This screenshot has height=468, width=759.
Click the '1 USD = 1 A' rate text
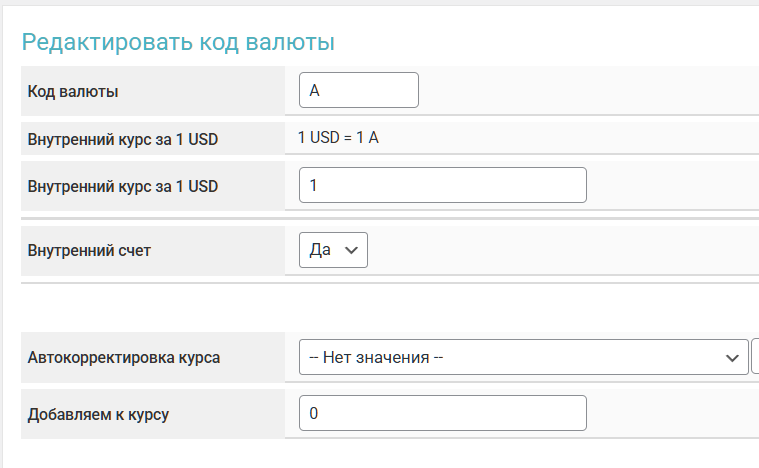[338, 137]
